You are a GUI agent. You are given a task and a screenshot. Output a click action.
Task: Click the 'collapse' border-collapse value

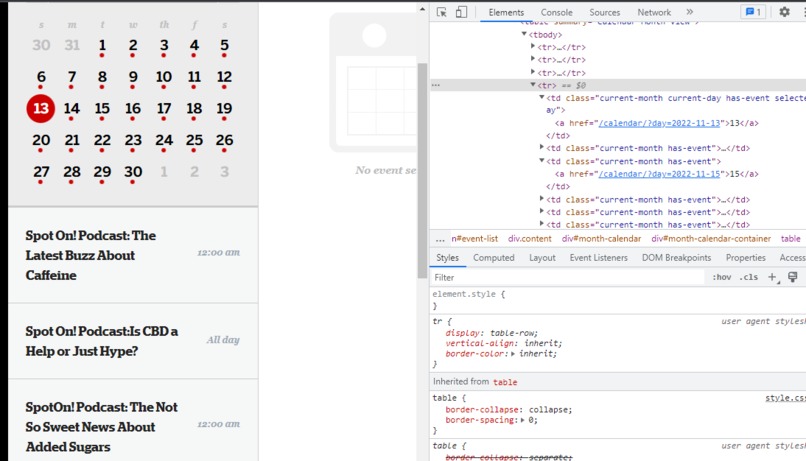tap(549, 410)
